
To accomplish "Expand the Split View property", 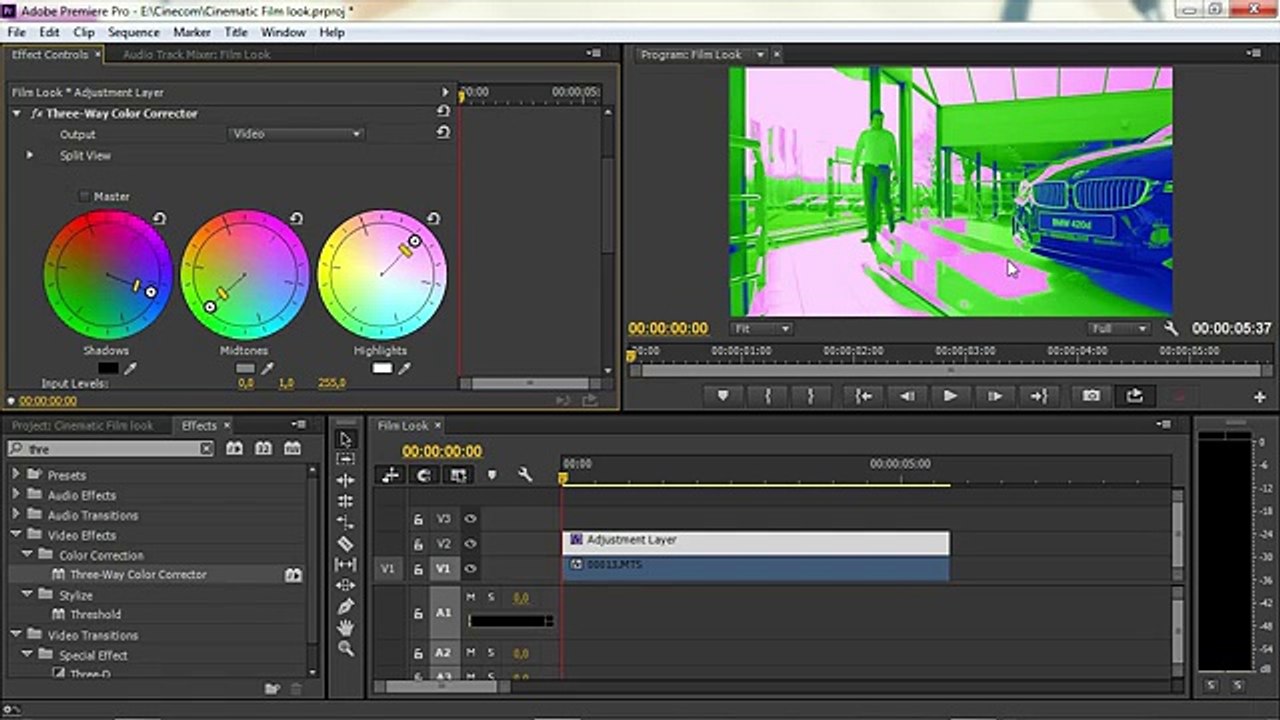I will 30,155.
